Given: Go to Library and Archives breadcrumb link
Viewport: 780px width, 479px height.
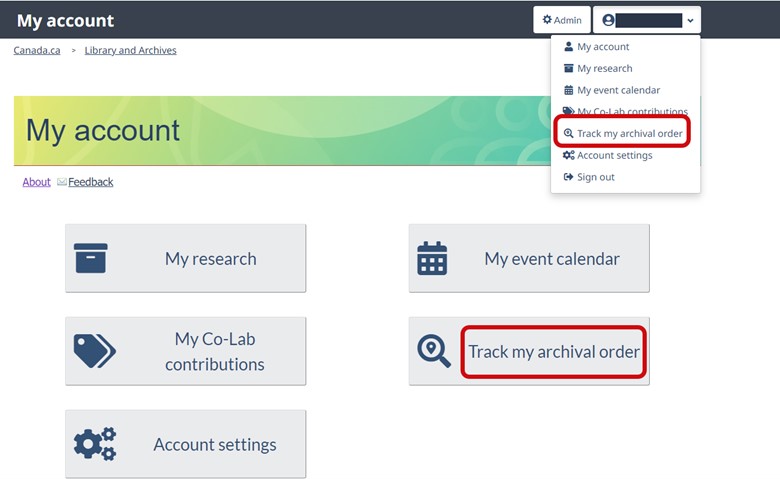Looking at the screenshot, I should click(130, 50).
